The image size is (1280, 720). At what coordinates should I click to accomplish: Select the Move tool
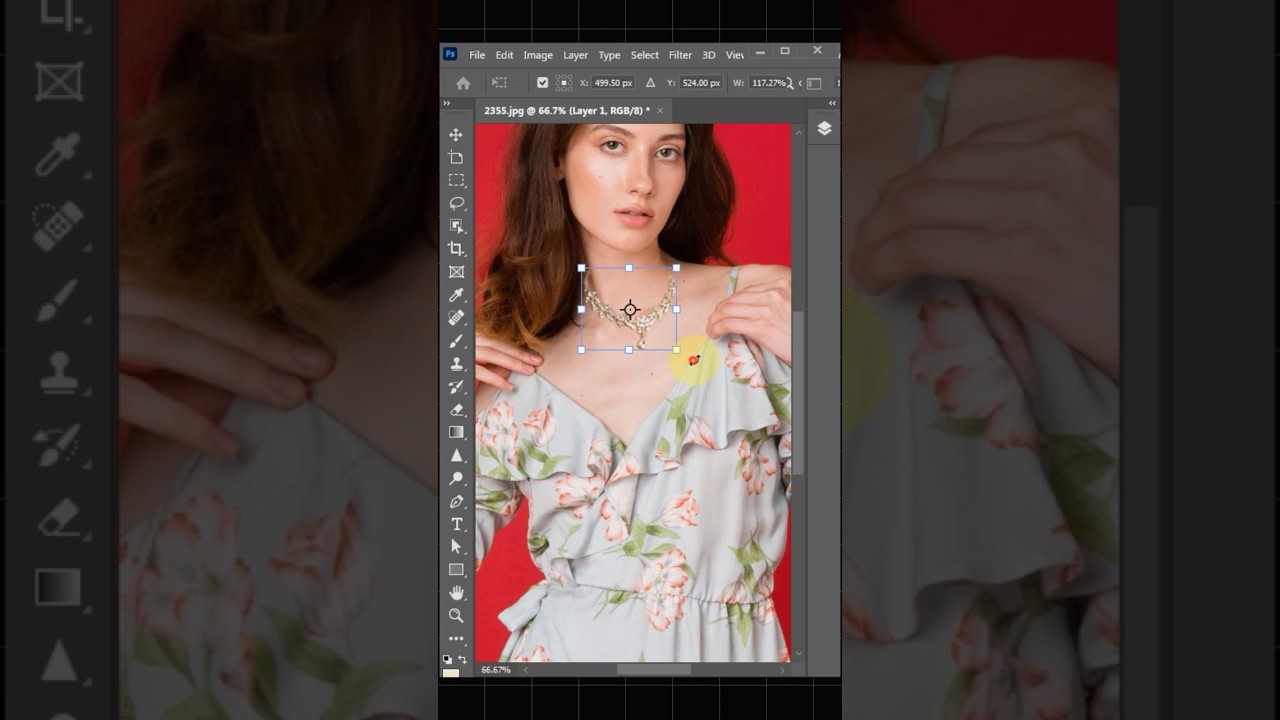coord(456,136)
